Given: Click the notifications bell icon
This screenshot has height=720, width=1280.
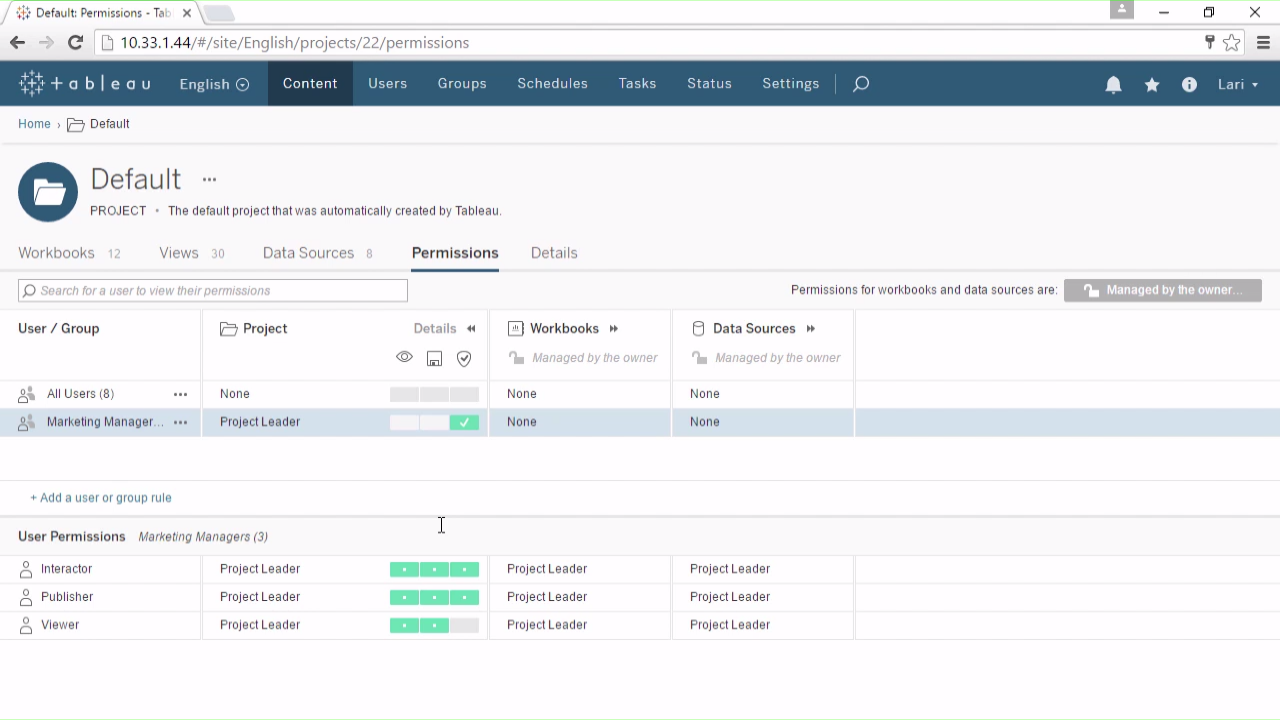Looking at the screenshot, I should [x=1113, y=85].
